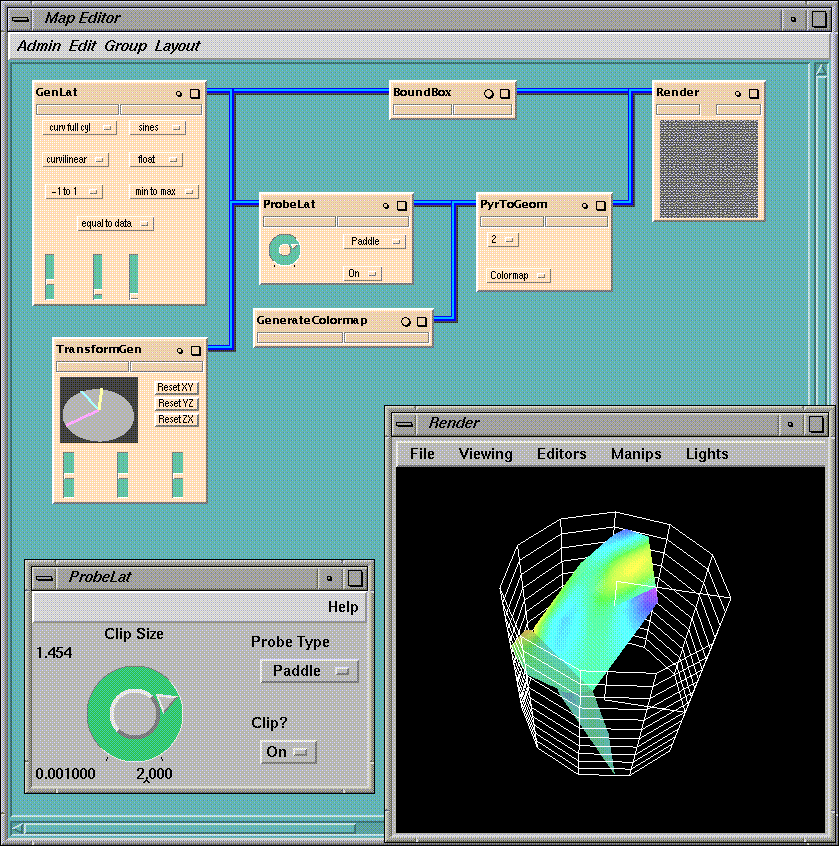The height and width of the screenshot is (846, 839).
Task: Click the rotation trackball in the TransformGen module
Action: [x=98, y=409]
